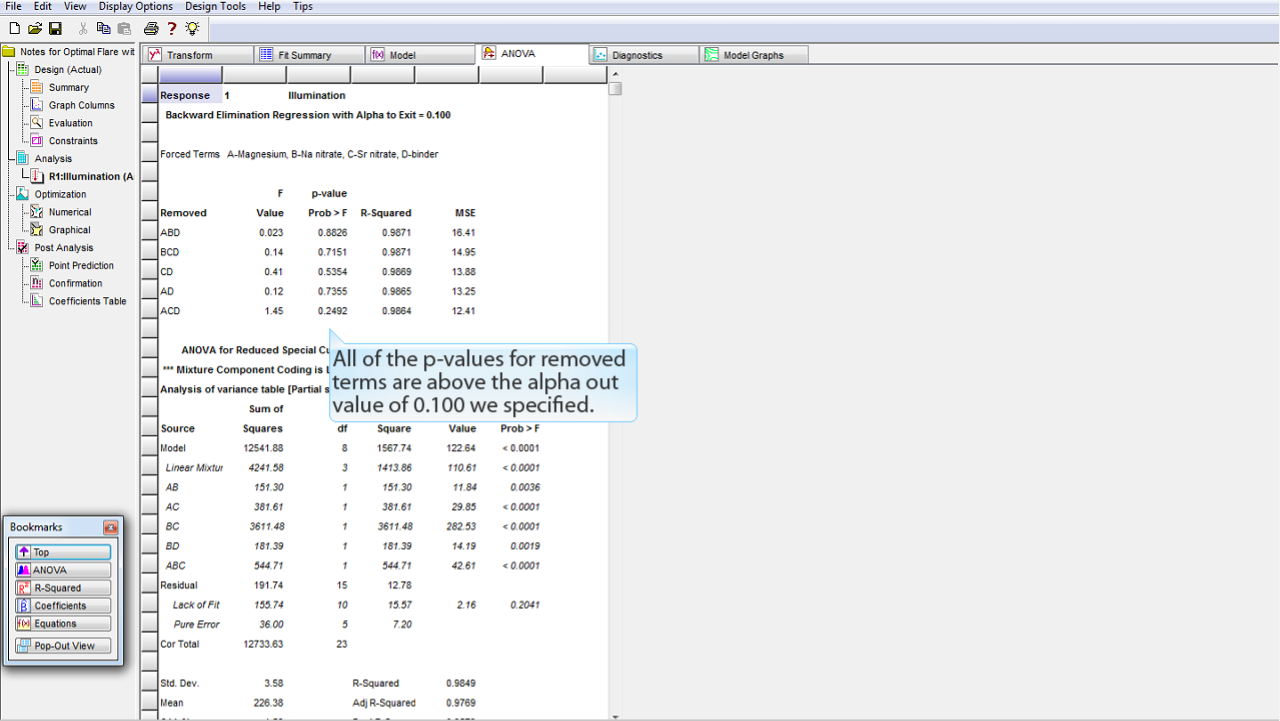Image resolution: width=1280 pixels, height=721 pixels.
Task: Click the light bulb tips icon
Action: (x=192, y=29)
